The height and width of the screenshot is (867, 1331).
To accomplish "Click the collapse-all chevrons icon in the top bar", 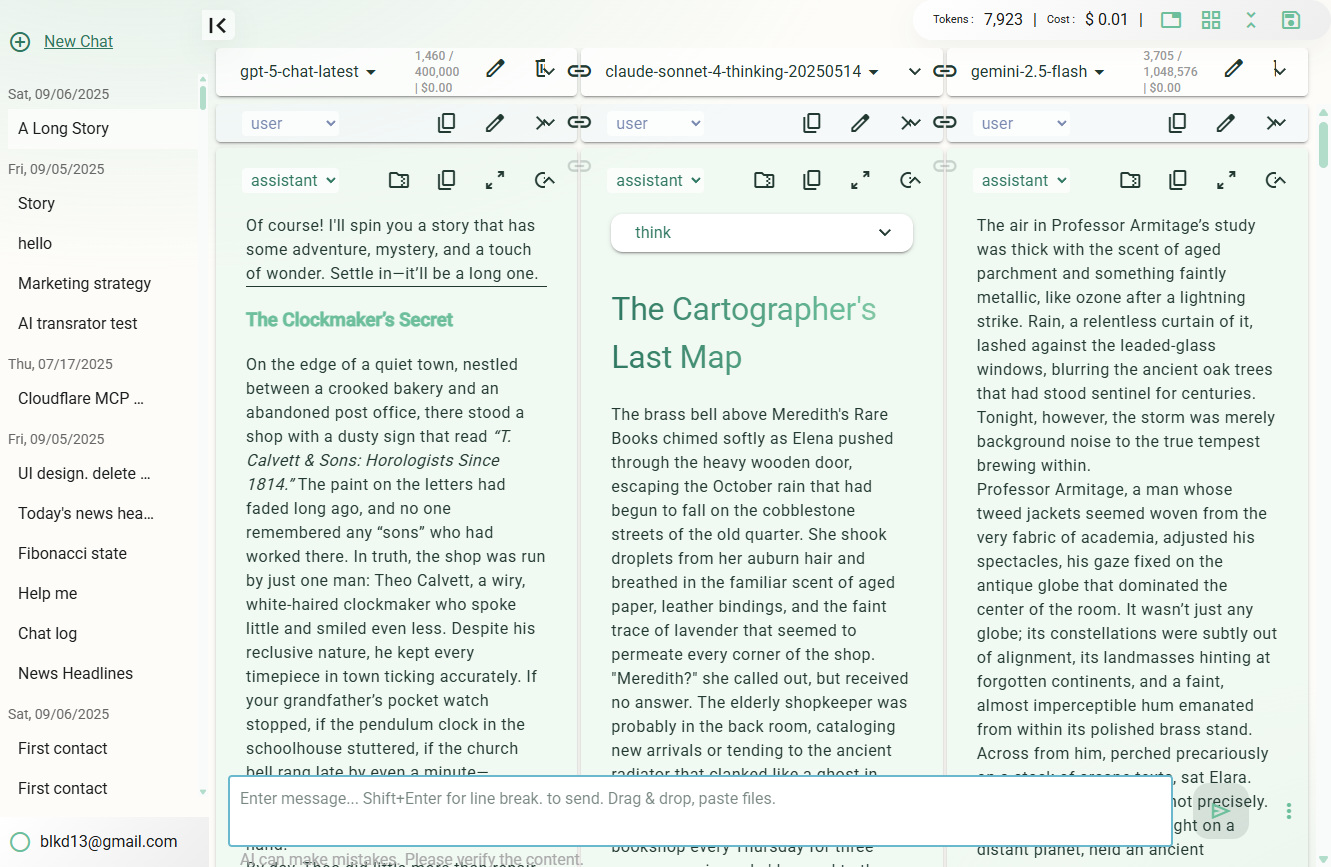I will click(1251, 20).
